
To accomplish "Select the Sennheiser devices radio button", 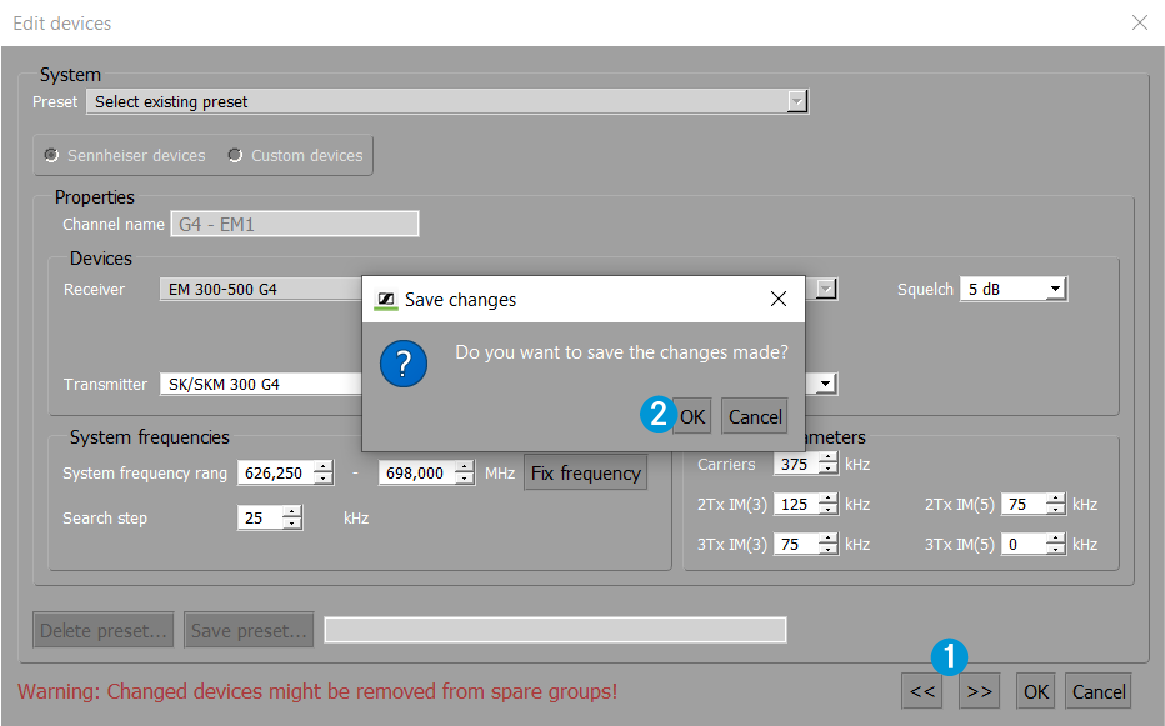I will click(x=51, y=155).
